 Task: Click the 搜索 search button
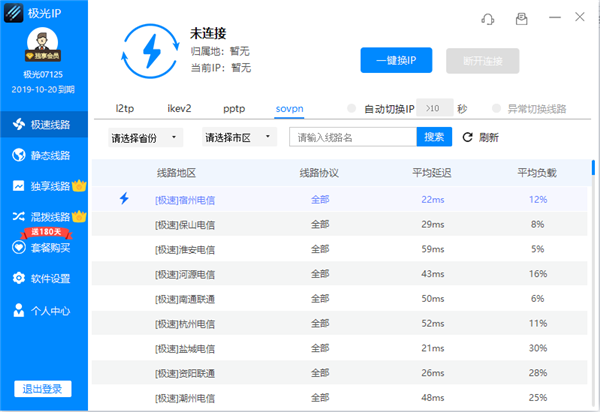click(x=434, y=137)
